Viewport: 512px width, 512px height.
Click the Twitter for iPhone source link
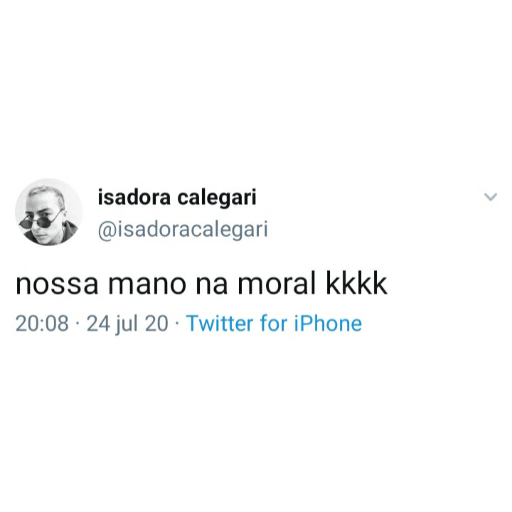pos(274,323)
